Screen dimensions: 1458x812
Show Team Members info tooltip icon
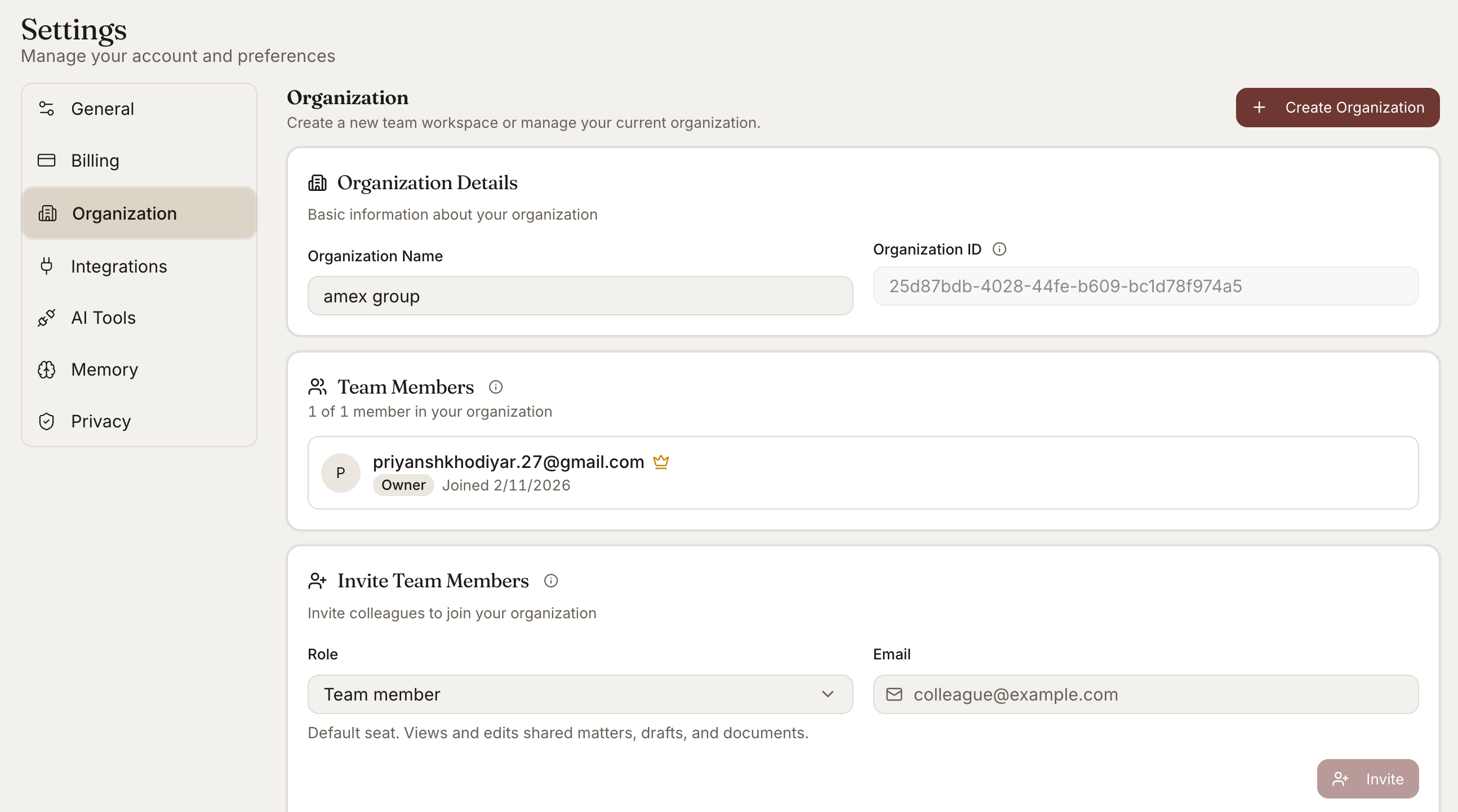click(x=496, y=387)
